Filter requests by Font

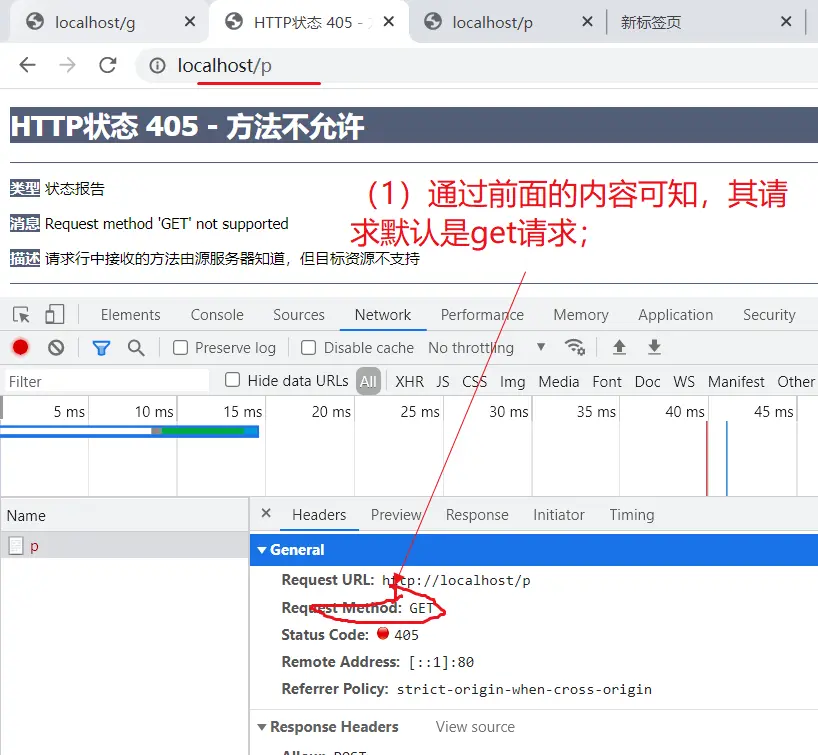607,381
